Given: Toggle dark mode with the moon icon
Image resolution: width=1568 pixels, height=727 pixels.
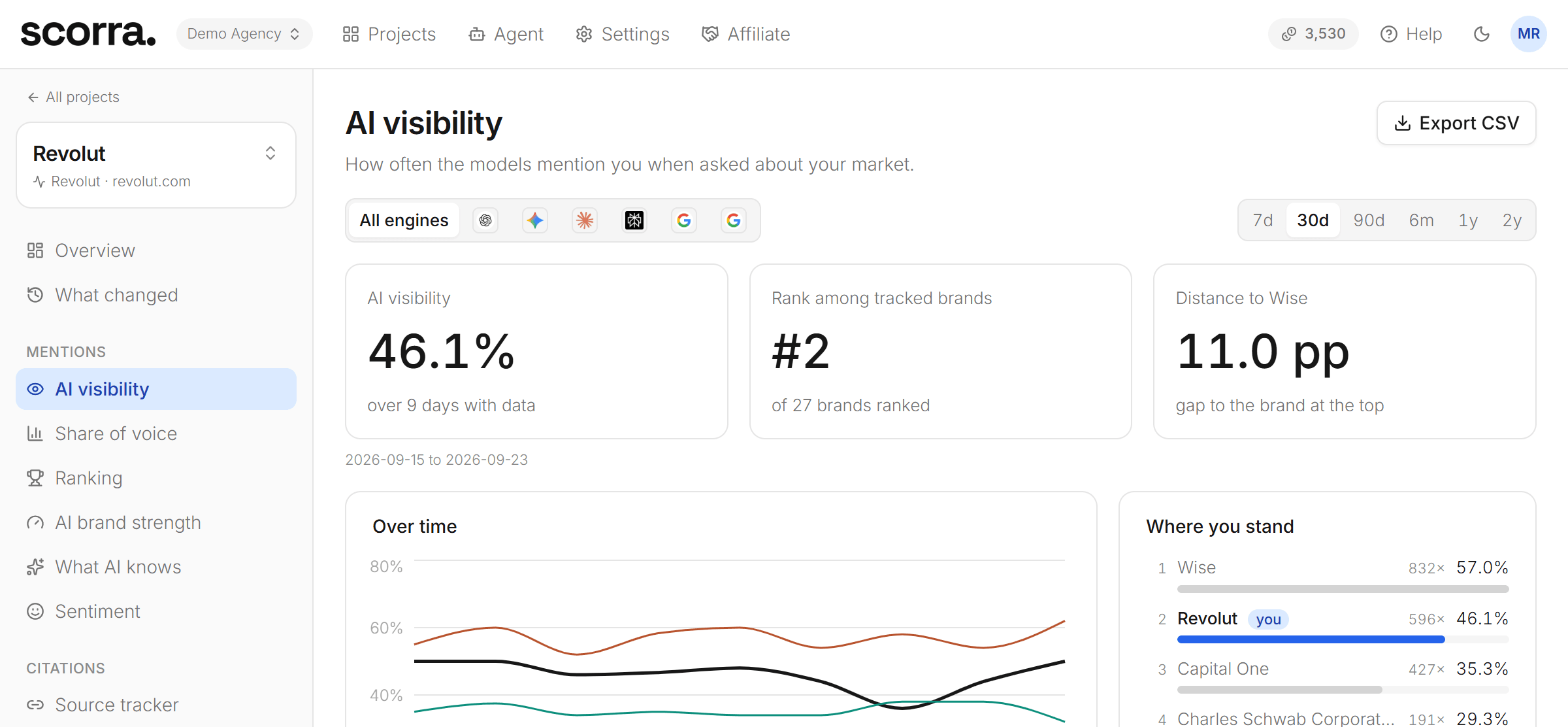Looking at the screenshot, I should pos(1482,34).
